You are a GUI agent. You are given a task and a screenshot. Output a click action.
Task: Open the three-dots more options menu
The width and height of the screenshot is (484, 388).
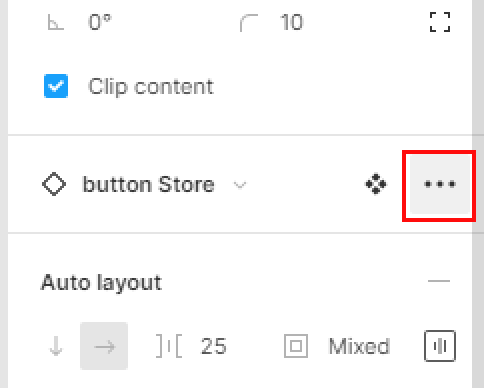click(x=439, y=184)
